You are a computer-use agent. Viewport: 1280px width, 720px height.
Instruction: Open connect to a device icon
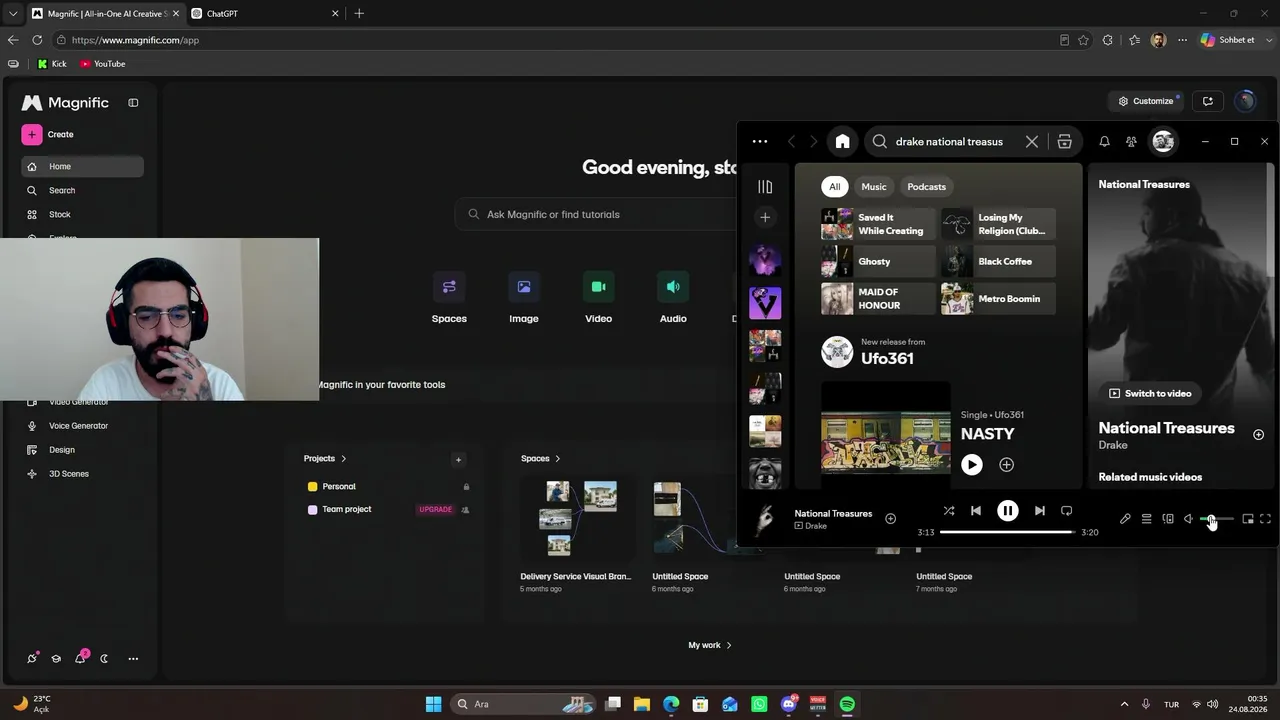click(x=1168, y=519)
